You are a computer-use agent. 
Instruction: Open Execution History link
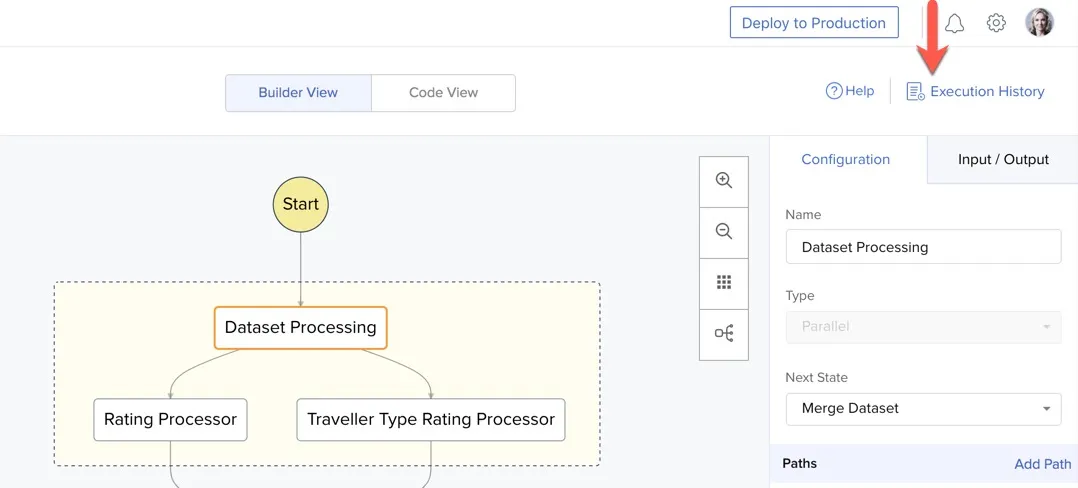[x=976, y=92]
